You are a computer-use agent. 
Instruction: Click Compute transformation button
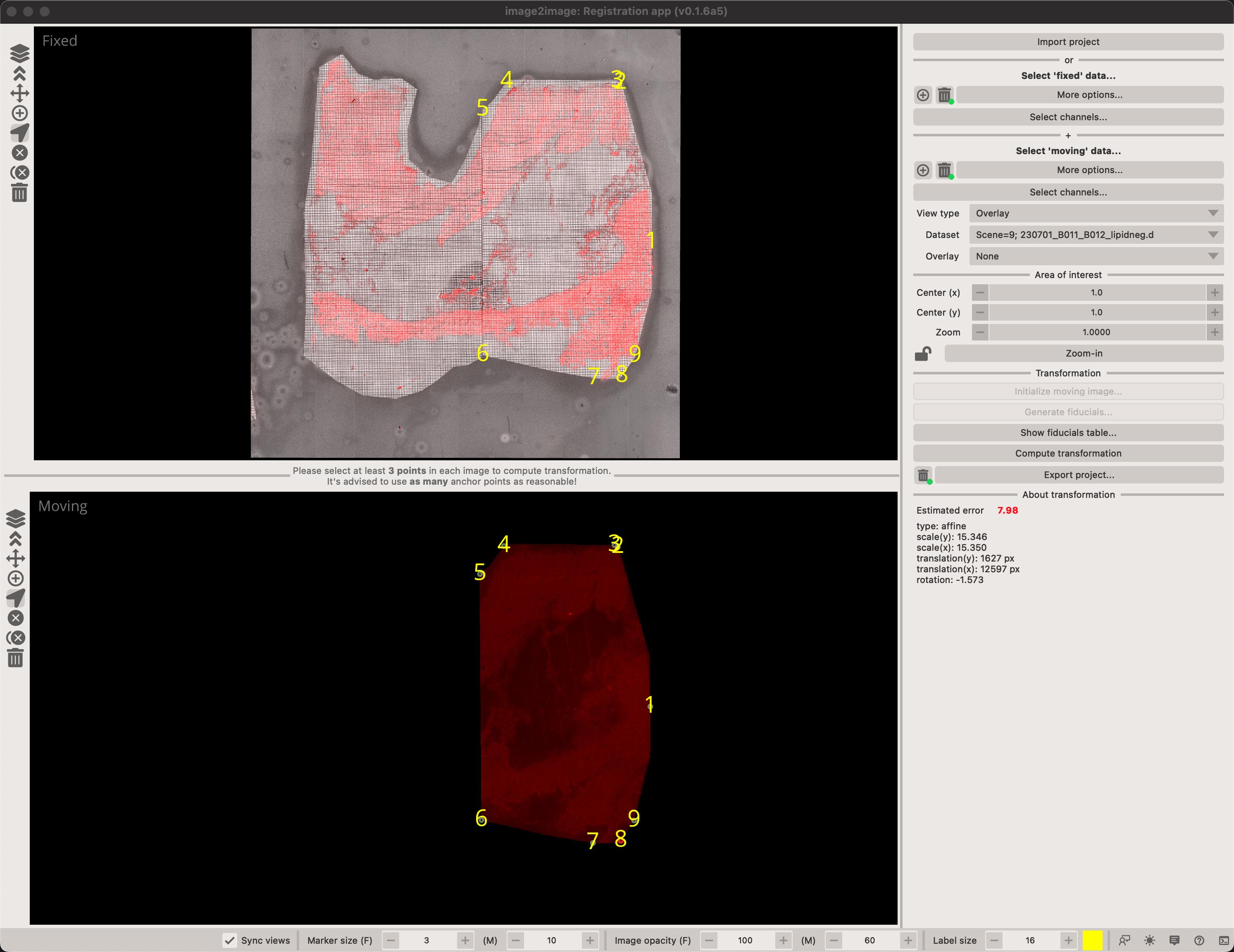coord(1067,453)
